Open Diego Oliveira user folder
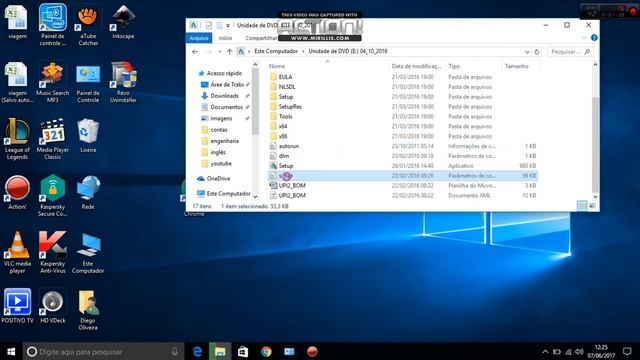Screen dimensions: 640x360 coord(88,310)
